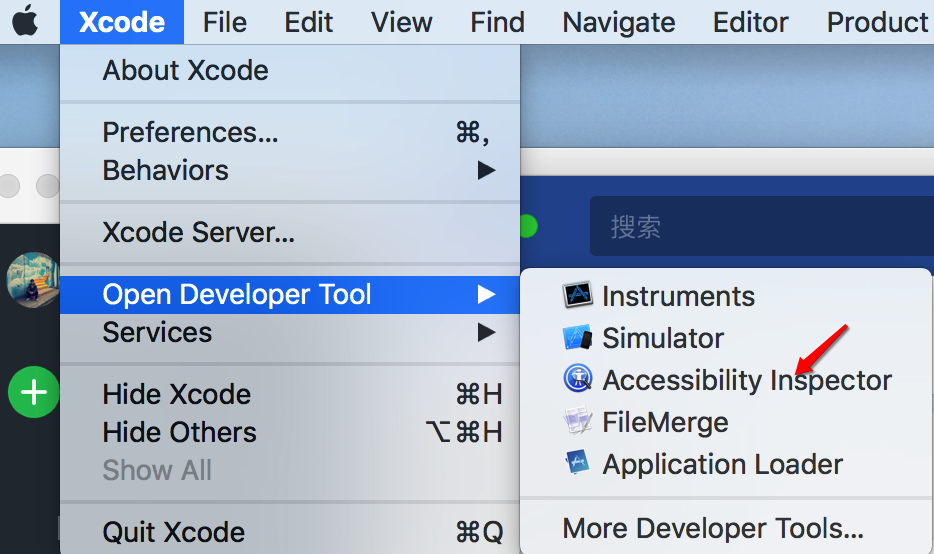Click the 搜索 search field
This screenshot has width=934, height=554.
point(762,226)
